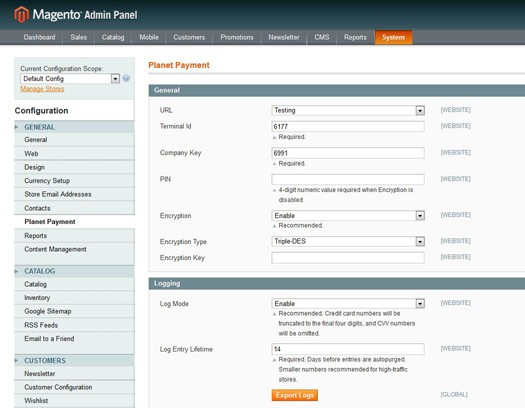
Task: Open the CMS menu
Action: tap(322, 37)
